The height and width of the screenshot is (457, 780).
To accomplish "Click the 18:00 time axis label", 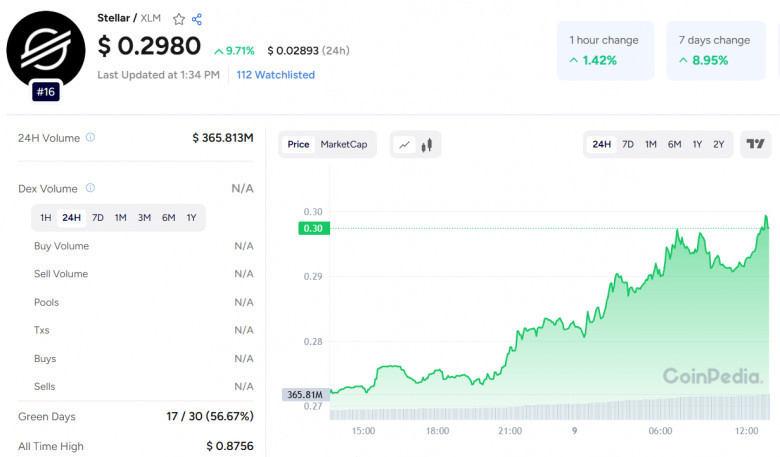I will click(x=437, y=431).
